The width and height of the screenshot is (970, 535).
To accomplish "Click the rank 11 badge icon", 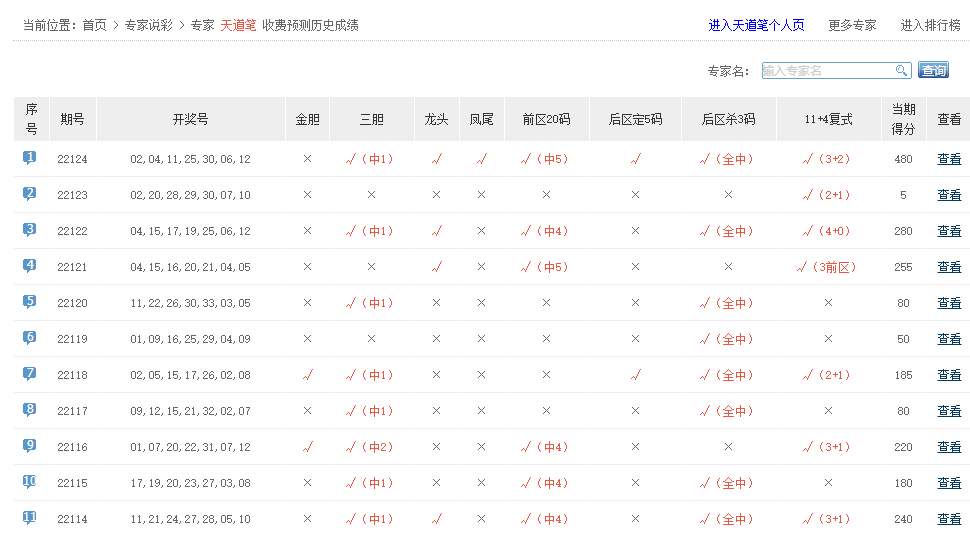I will pos(30,518).
